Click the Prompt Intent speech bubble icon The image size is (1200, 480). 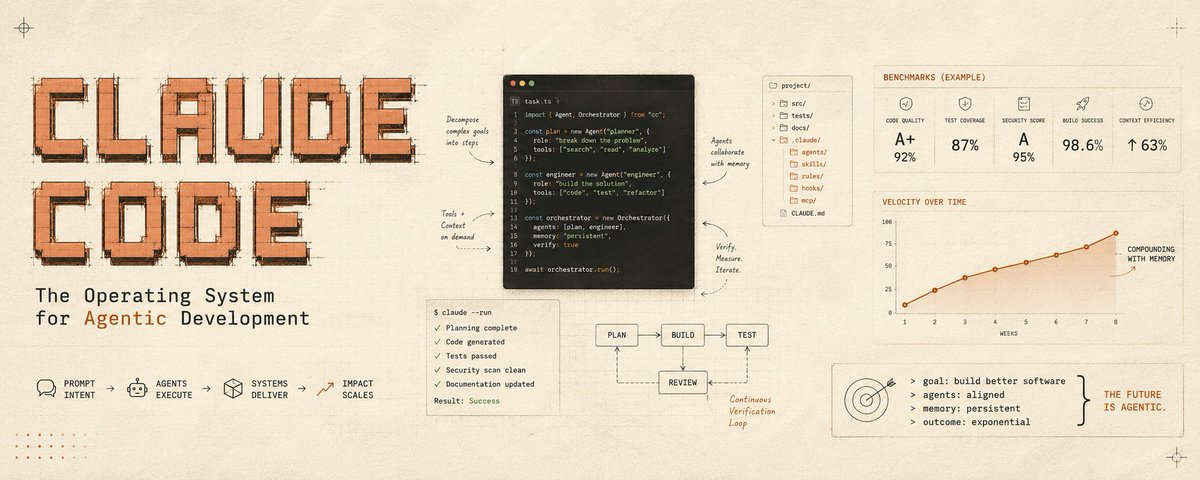coord(46,388)
